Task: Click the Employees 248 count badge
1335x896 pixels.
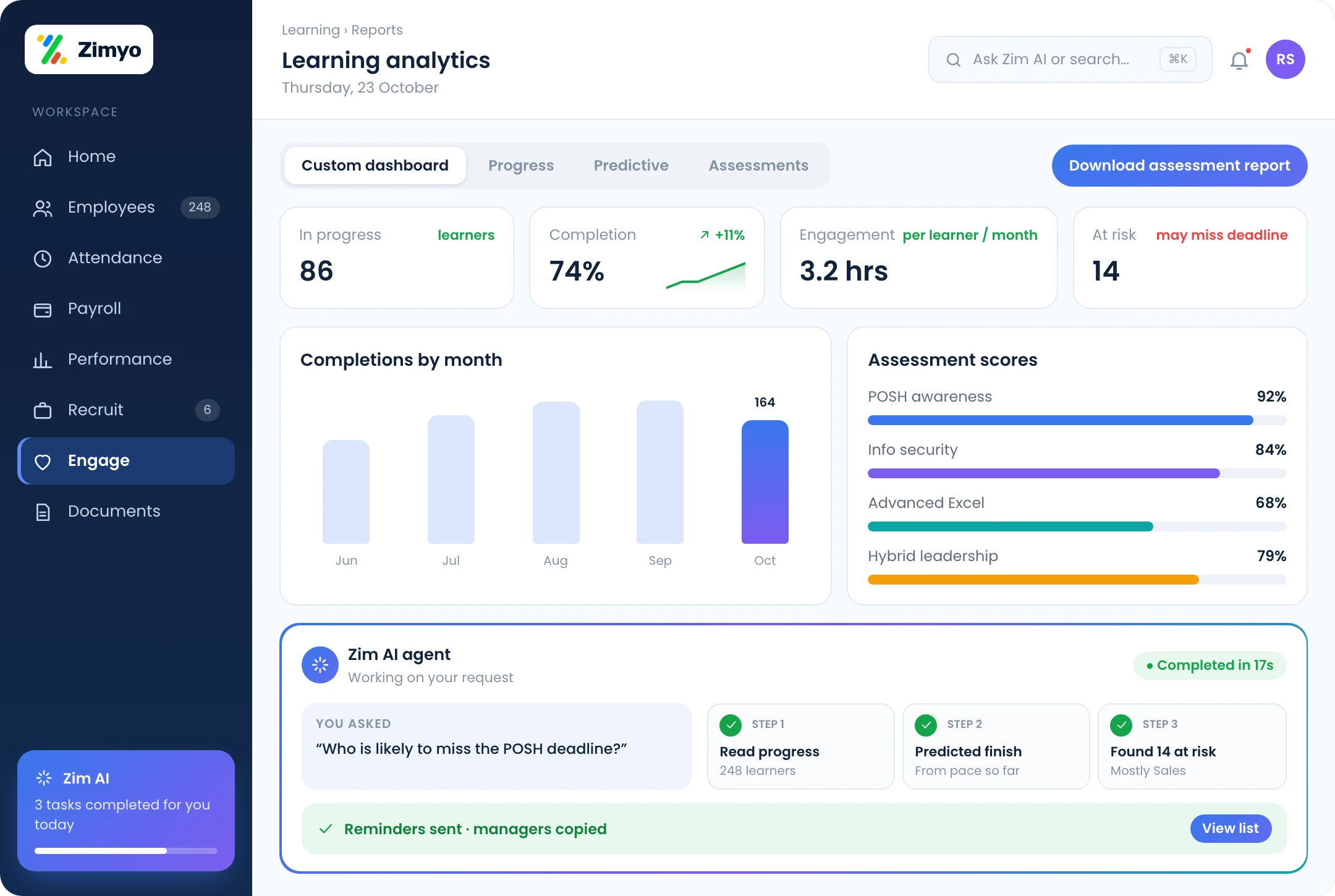Action: 200,208
